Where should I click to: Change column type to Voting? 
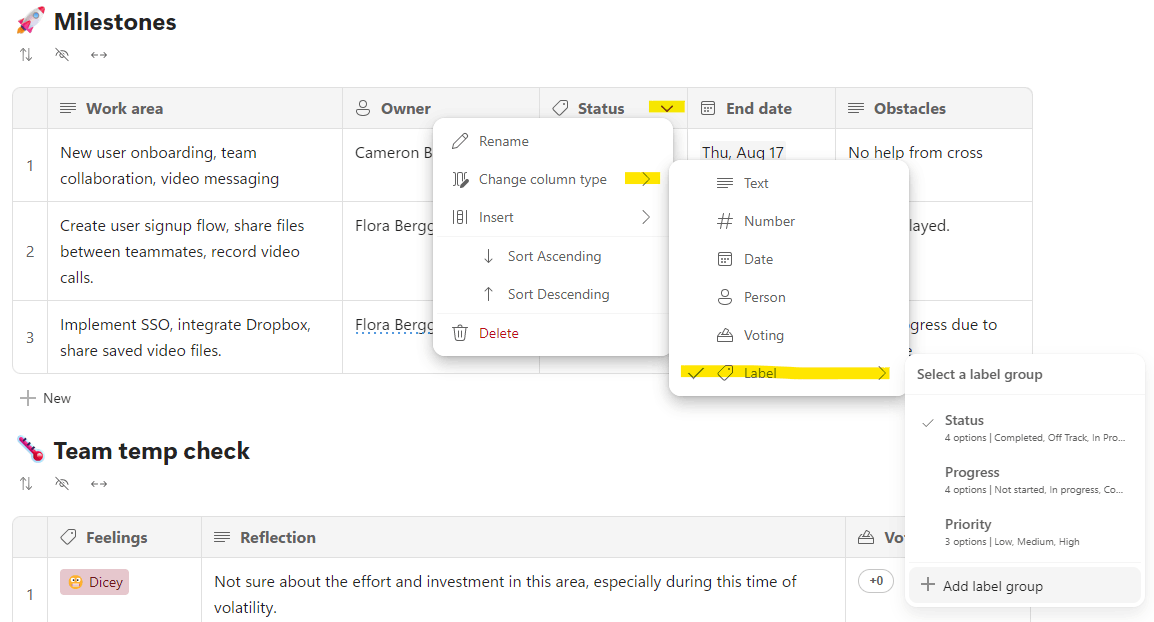click(x=763, y=335)
